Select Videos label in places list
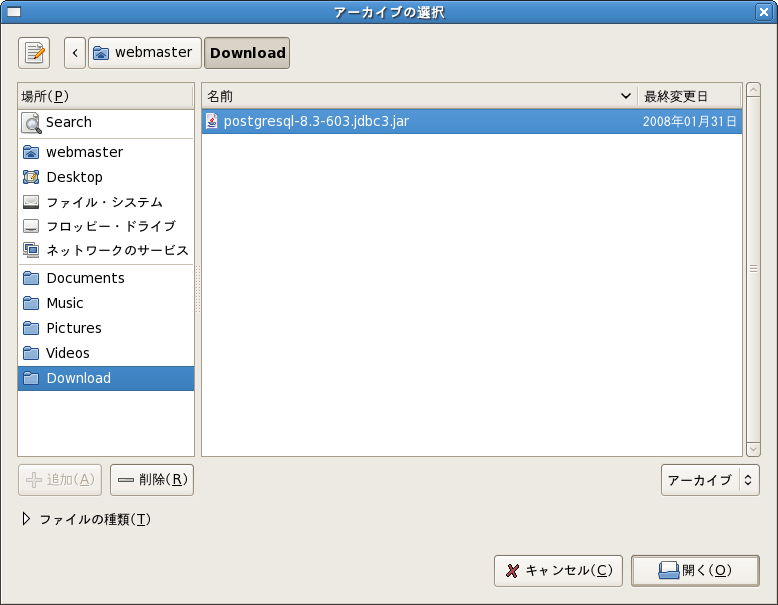 pyautogui.click(x=68, y=353)
